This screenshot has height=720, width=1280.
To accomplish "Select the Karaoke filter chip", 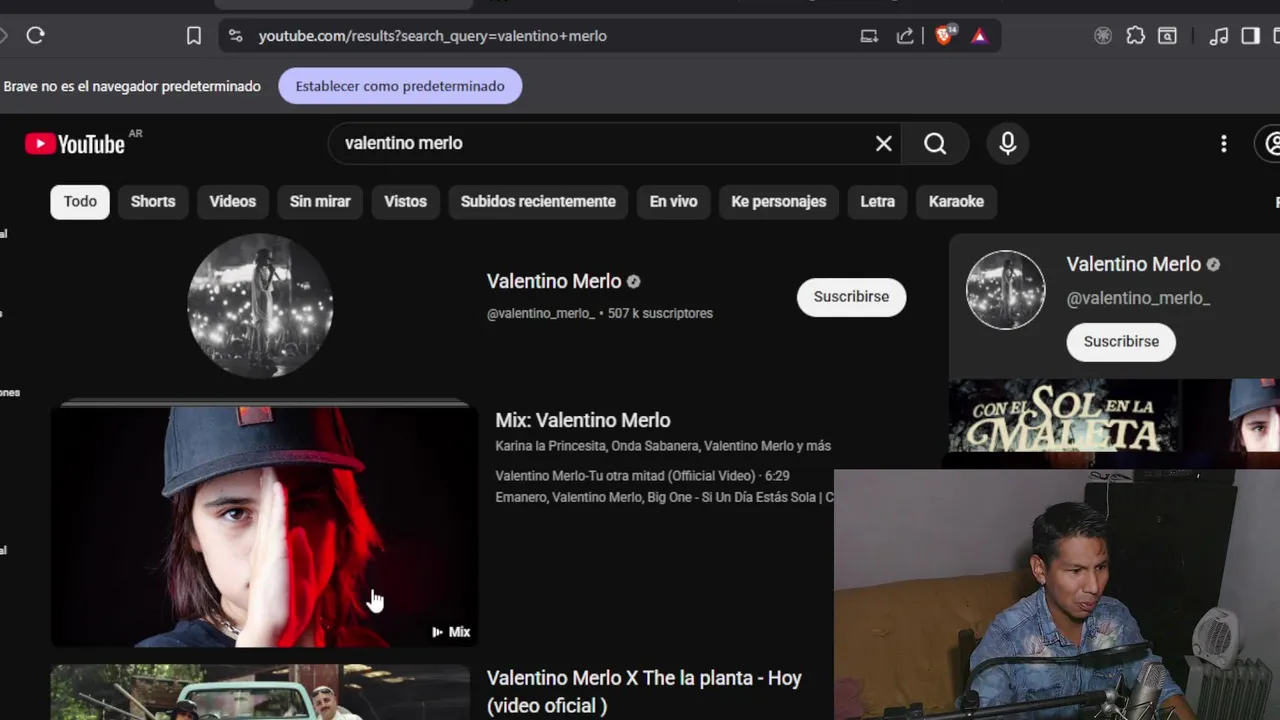I will (956, 202).
